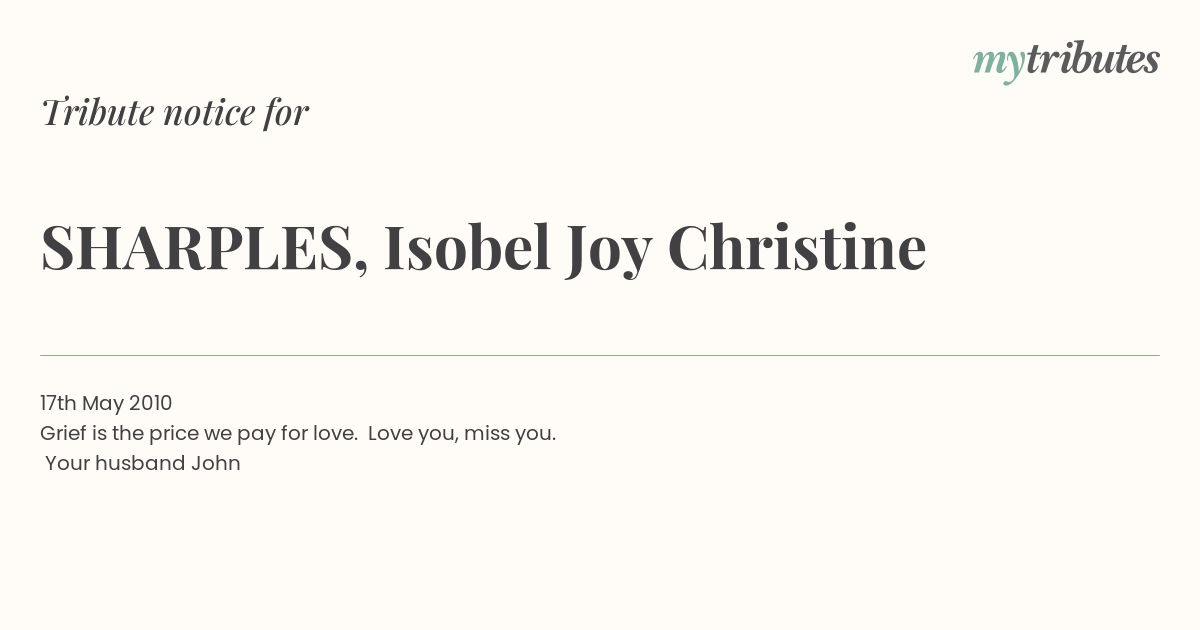Click the "Tribute notice for" heading
1200x630 pixels.
[x=175, y=112]
